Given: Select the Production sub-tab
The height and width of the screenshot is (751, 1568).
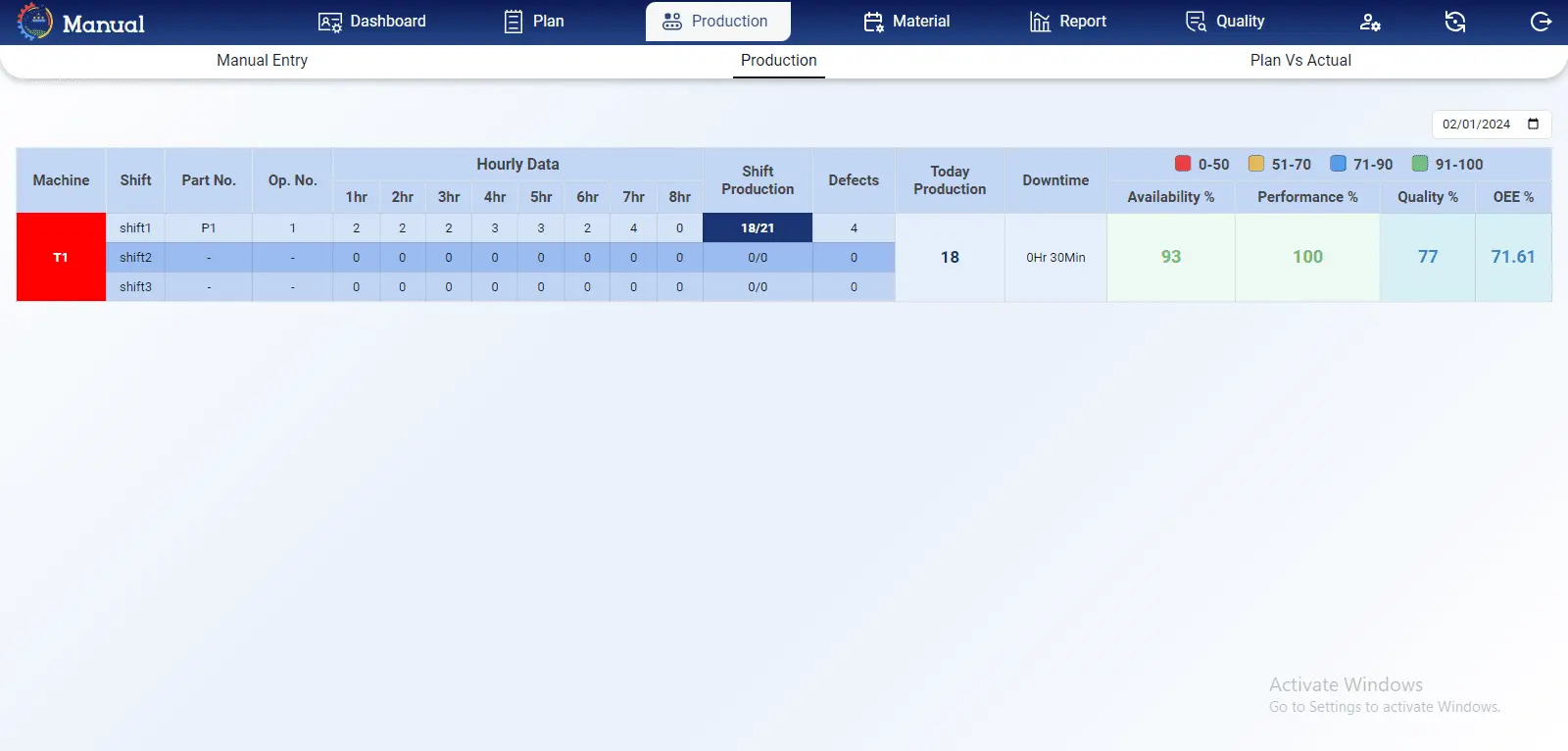Looking at the screenshot, I should (x=778, y=60).
